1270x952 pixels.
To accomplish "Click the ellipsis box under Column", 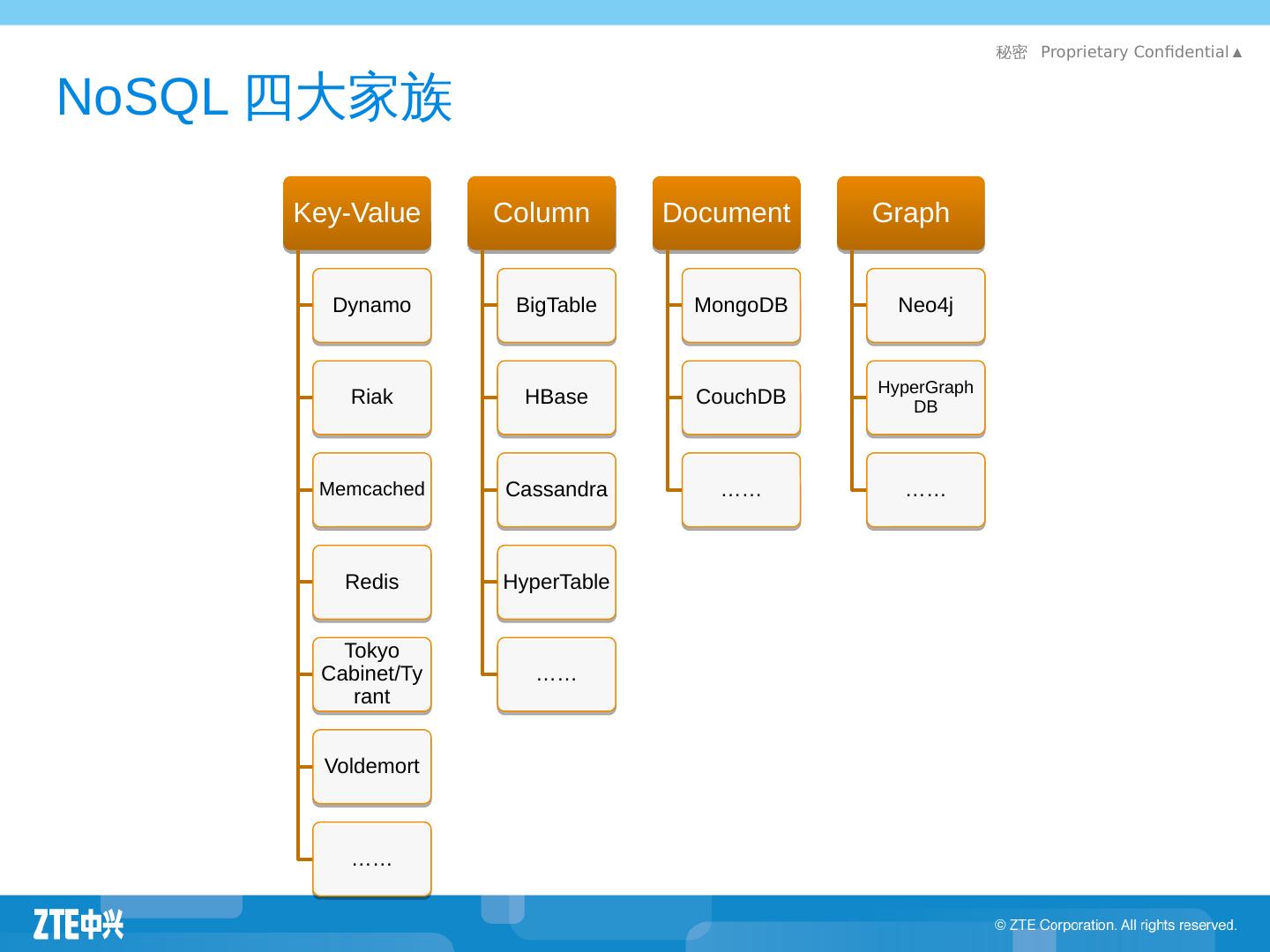I will 557,674.
